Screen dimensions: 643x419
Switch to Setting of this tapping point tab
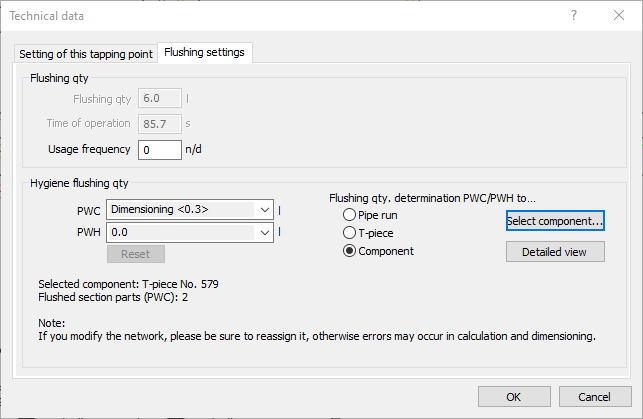click(86, 54)
